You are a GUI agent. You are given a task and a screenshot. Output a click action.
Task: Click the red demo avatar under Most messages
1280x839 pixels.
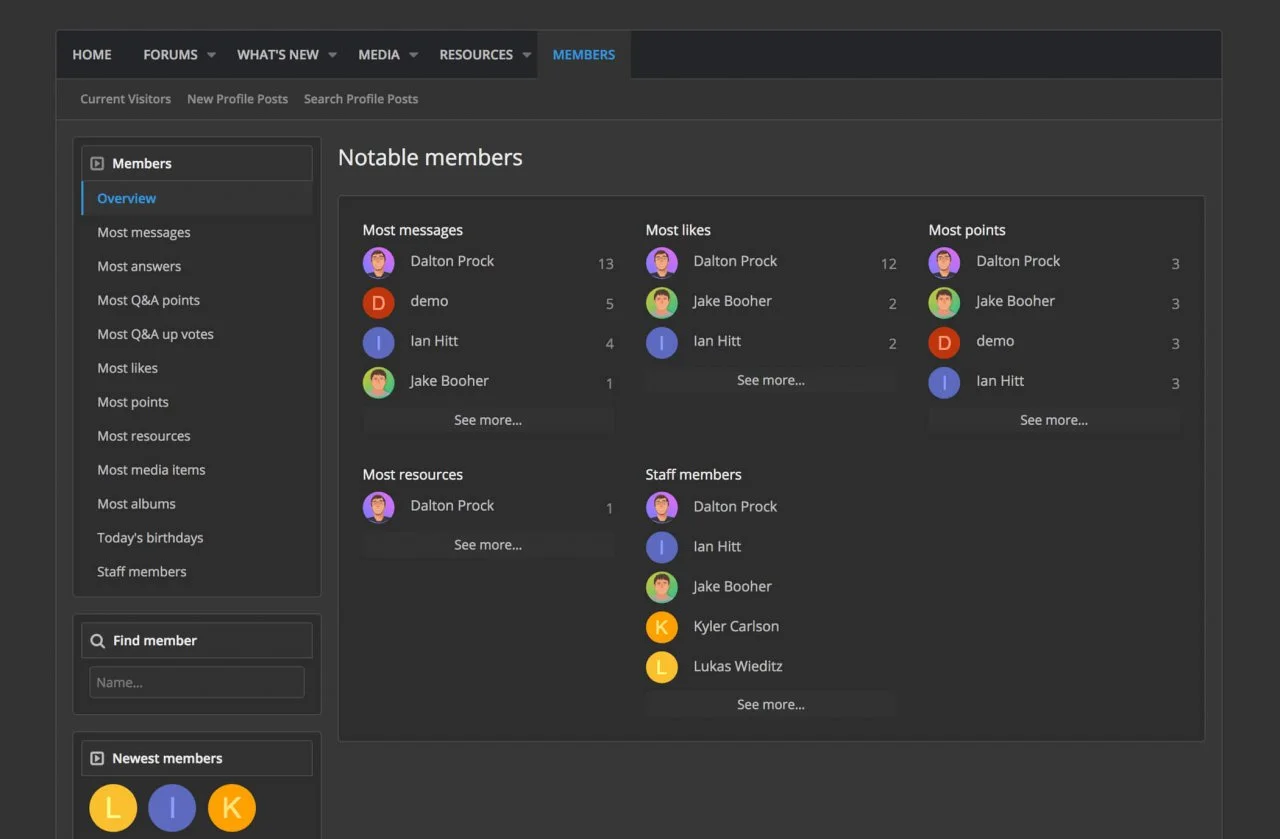click(378, 302)
